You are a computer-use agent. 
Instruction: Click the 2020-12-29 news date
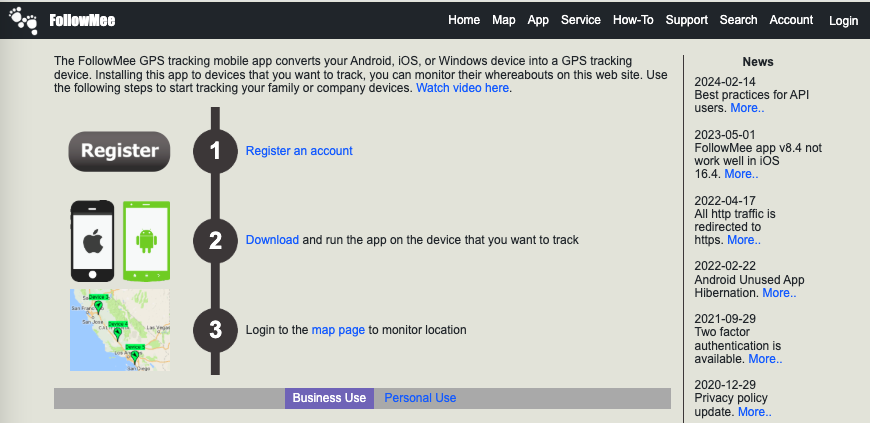tap(725, 385)
